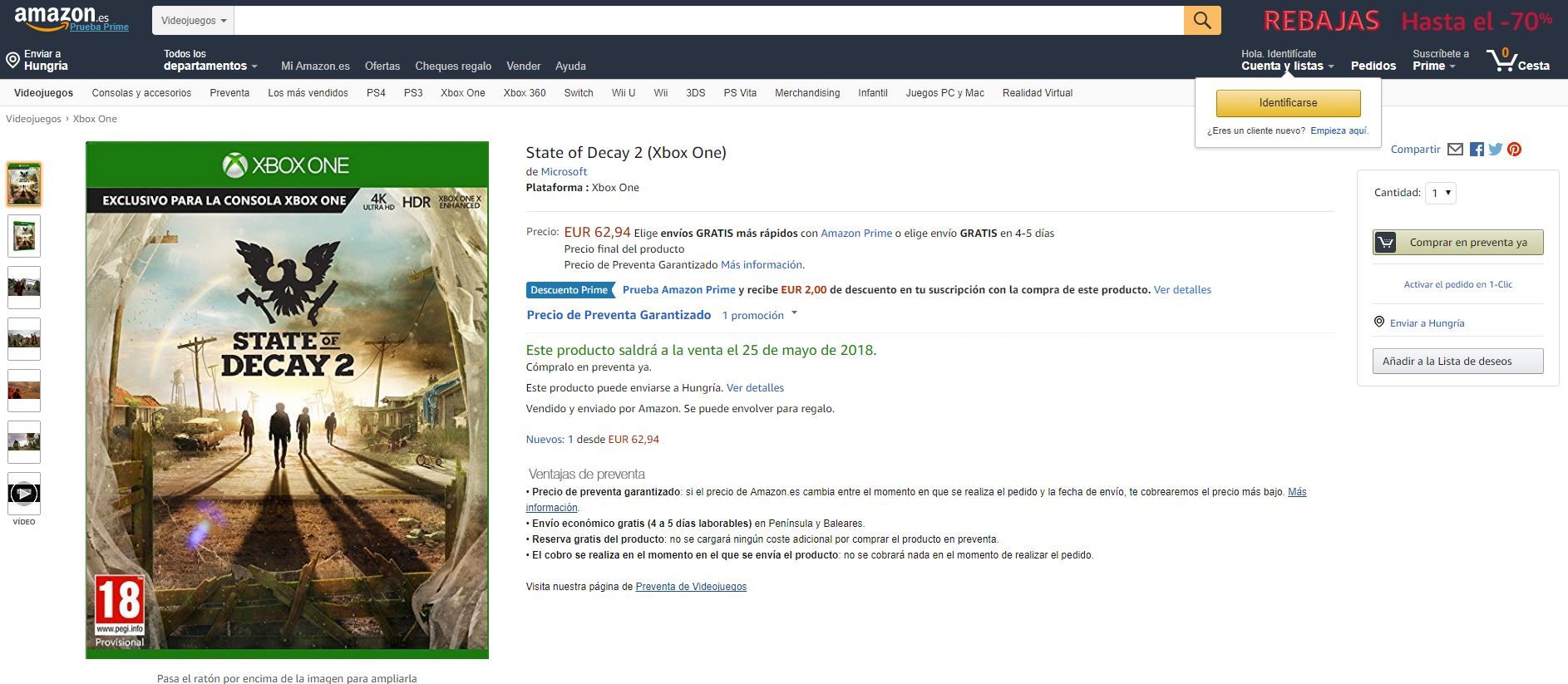
Task: Click Comprar en preventa ya button
Action: pyautogui.click(x=1457, y=243)
